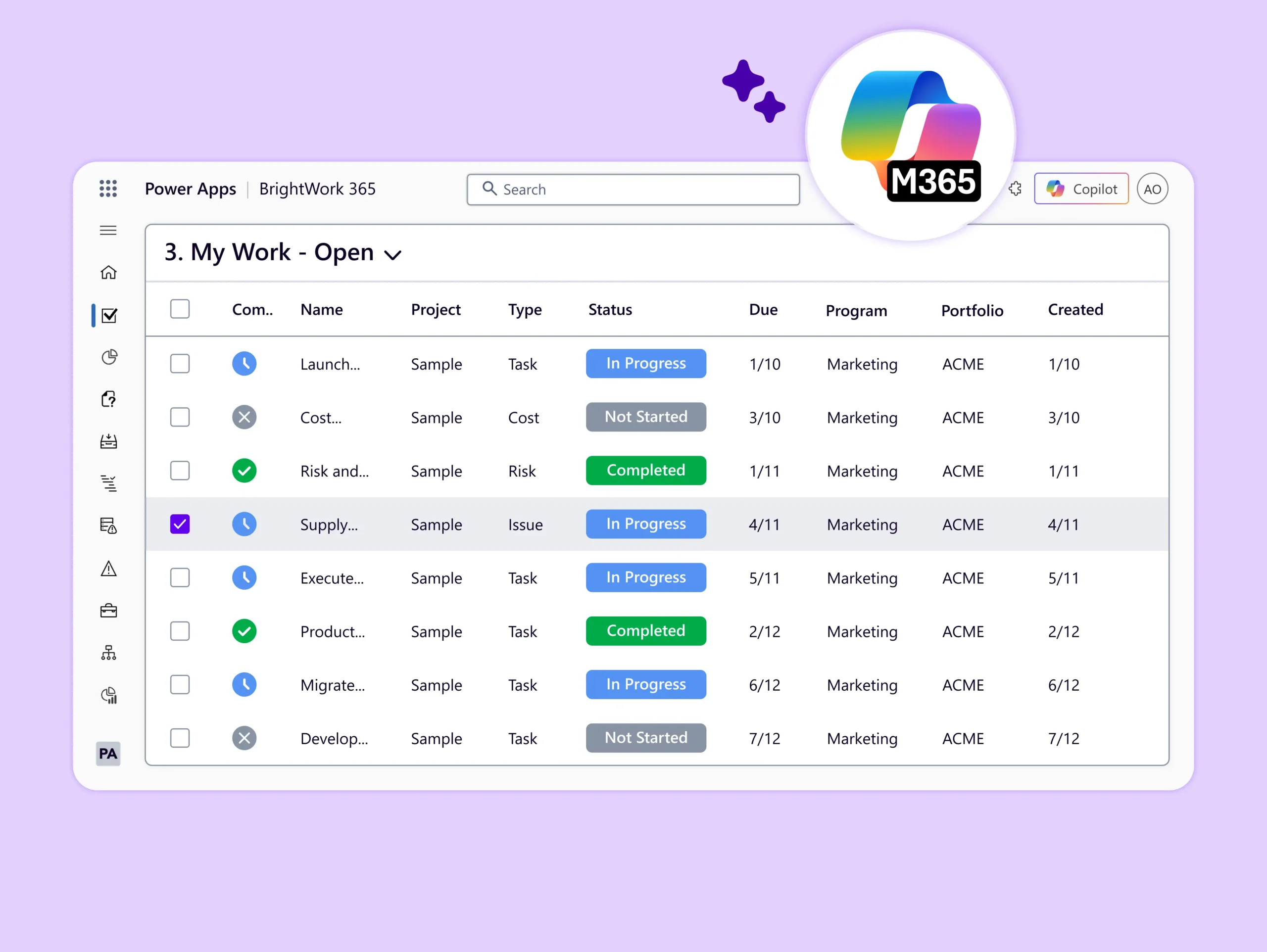
Task: Click the org hierarchy sidebar icon
Action: (x=108, y=653)
